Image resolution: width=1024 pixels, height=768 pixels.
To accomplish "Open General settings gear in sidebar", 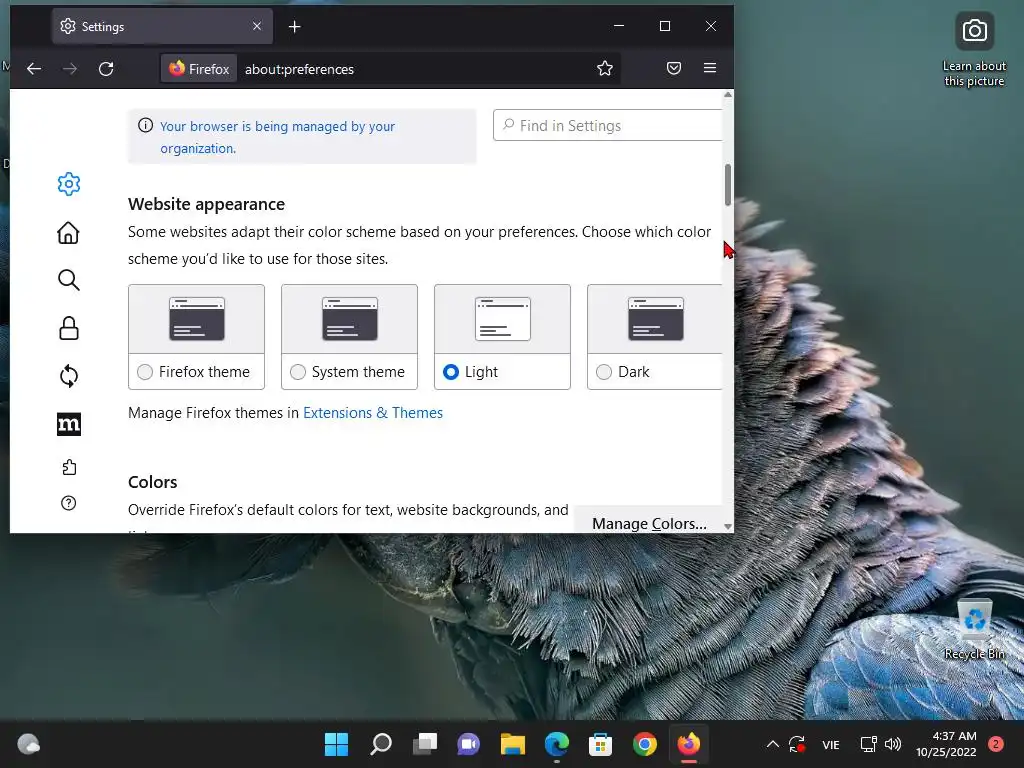I will (x=69, y=184).
